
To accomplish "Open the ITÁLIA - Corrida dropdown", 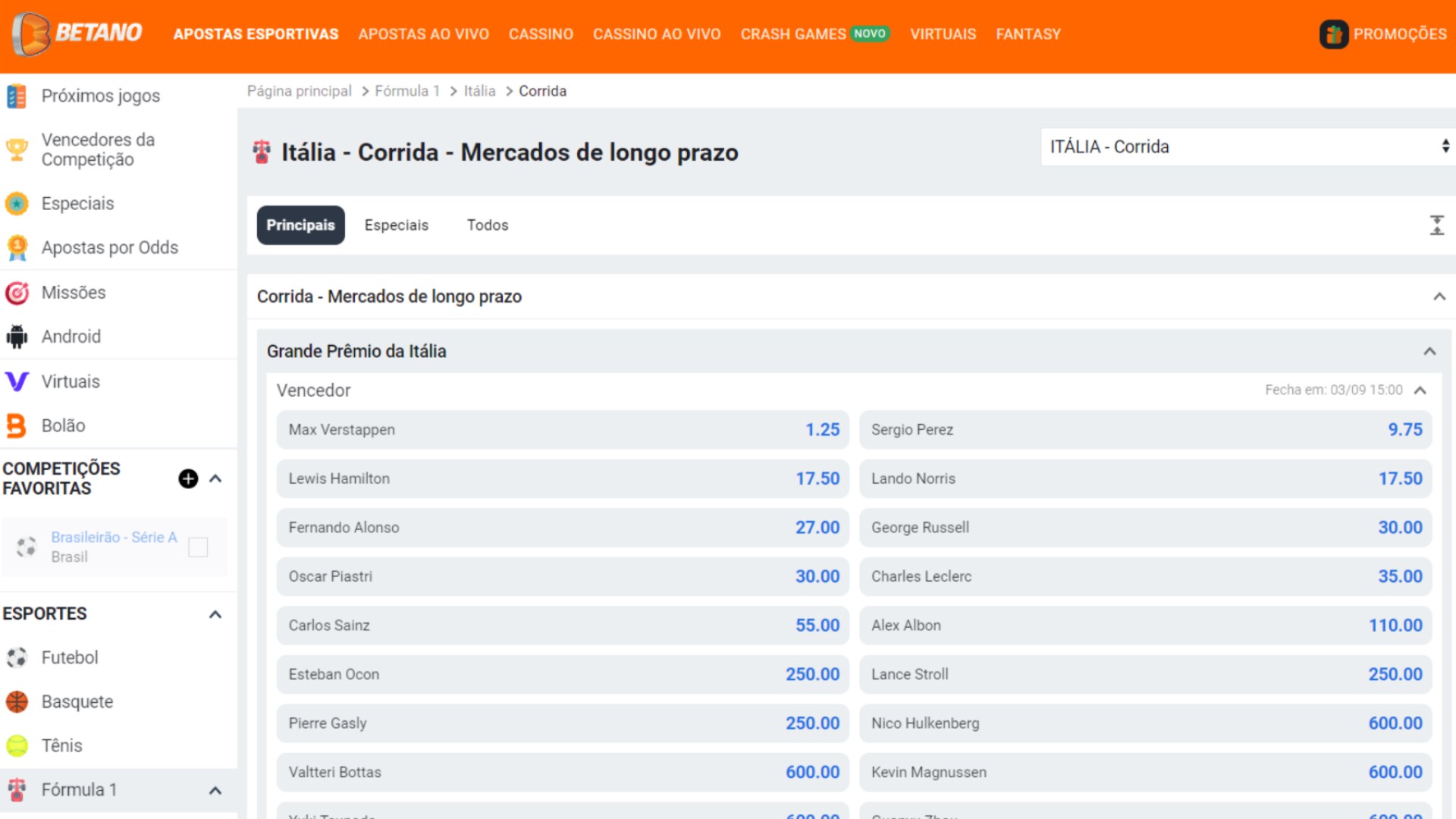I will tap(1248, 147).
